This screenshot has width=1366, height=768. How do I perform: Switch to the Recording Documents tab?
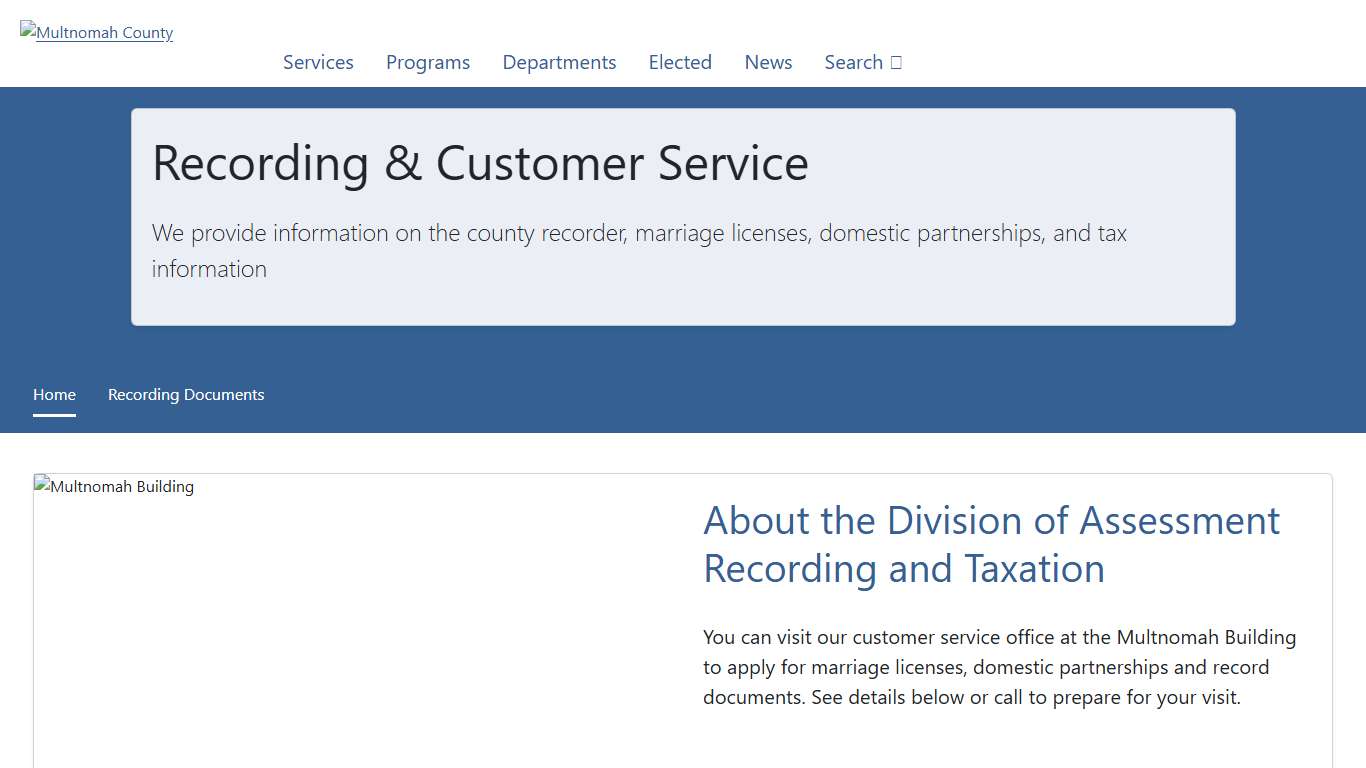tap(186, 394)
